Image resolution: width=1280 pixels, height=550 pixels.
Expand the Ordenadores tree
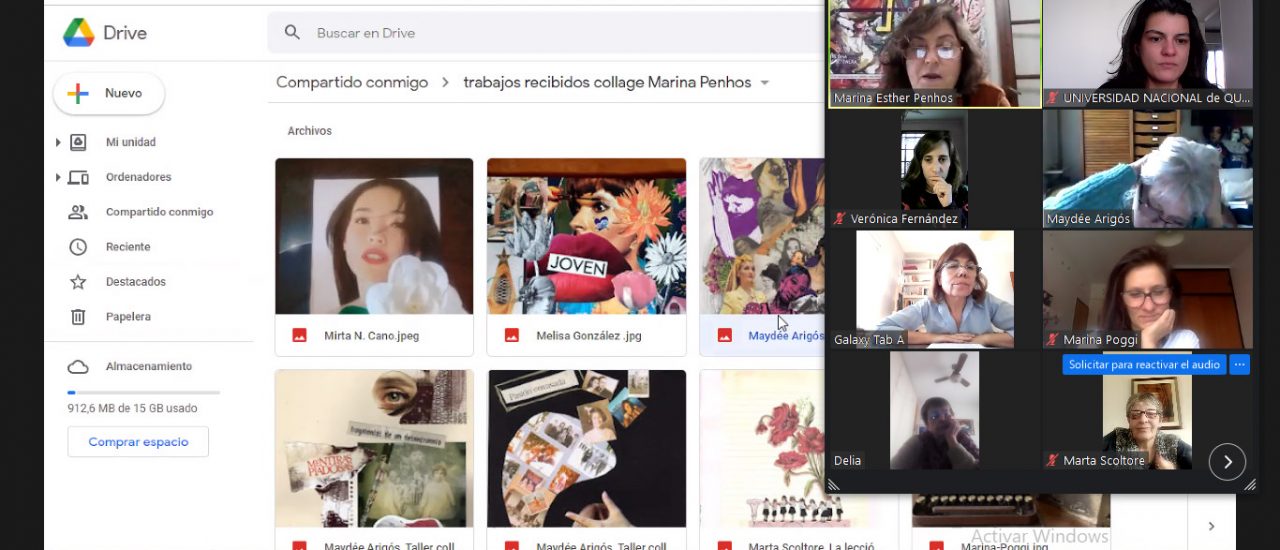58,178
